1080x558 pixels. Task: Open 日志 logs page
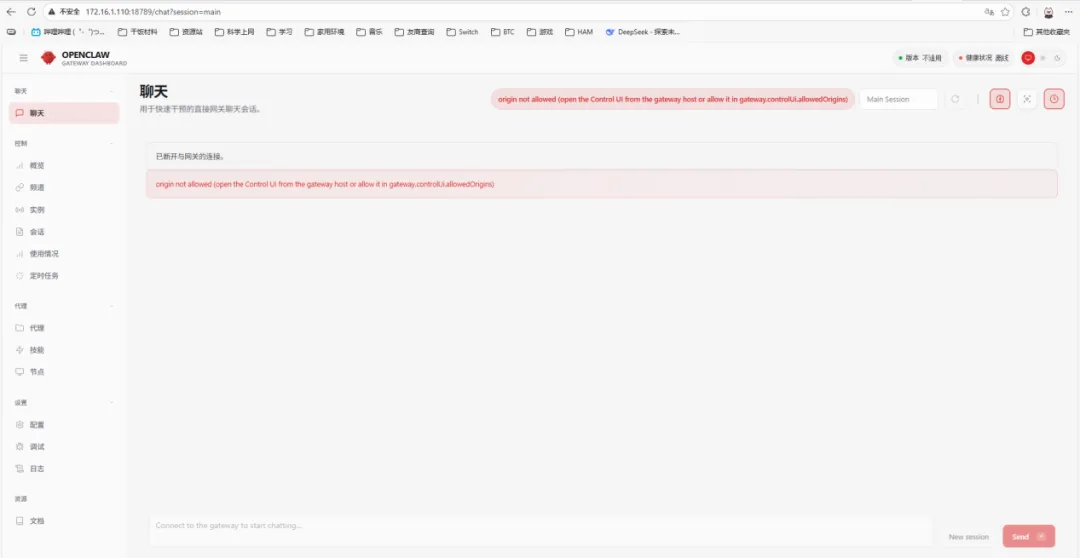64,469
